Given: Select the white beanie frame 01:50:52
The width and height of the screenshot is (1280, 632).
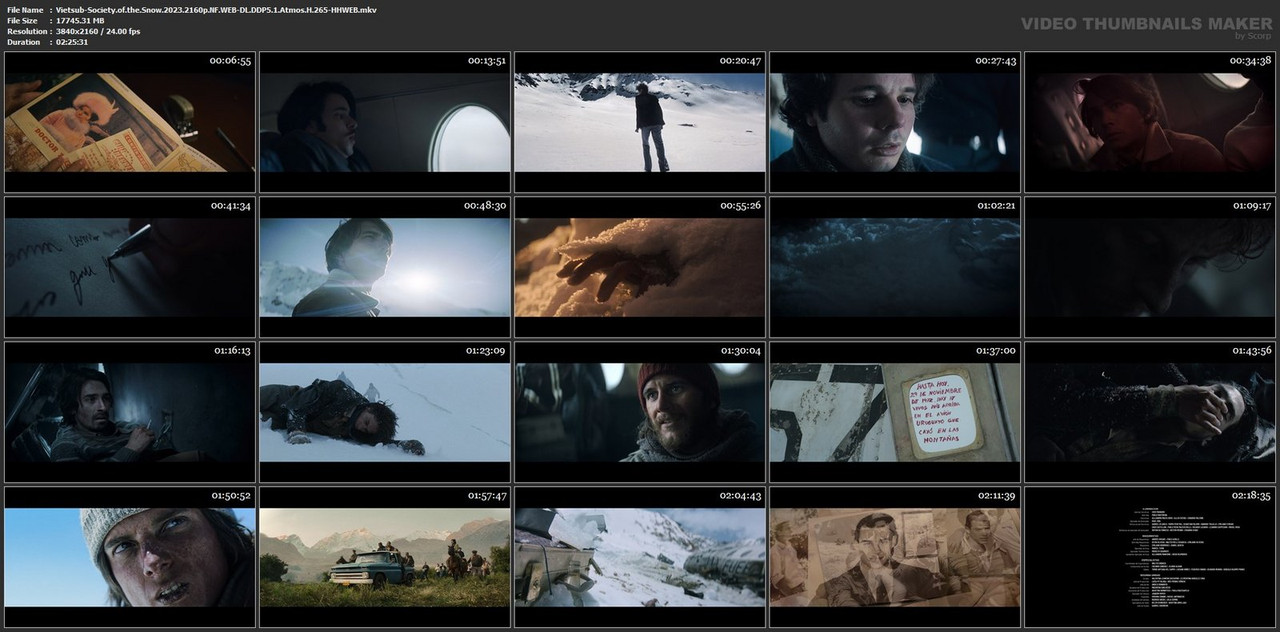Looking at the screenshot, I should click(x=130, y=557).
